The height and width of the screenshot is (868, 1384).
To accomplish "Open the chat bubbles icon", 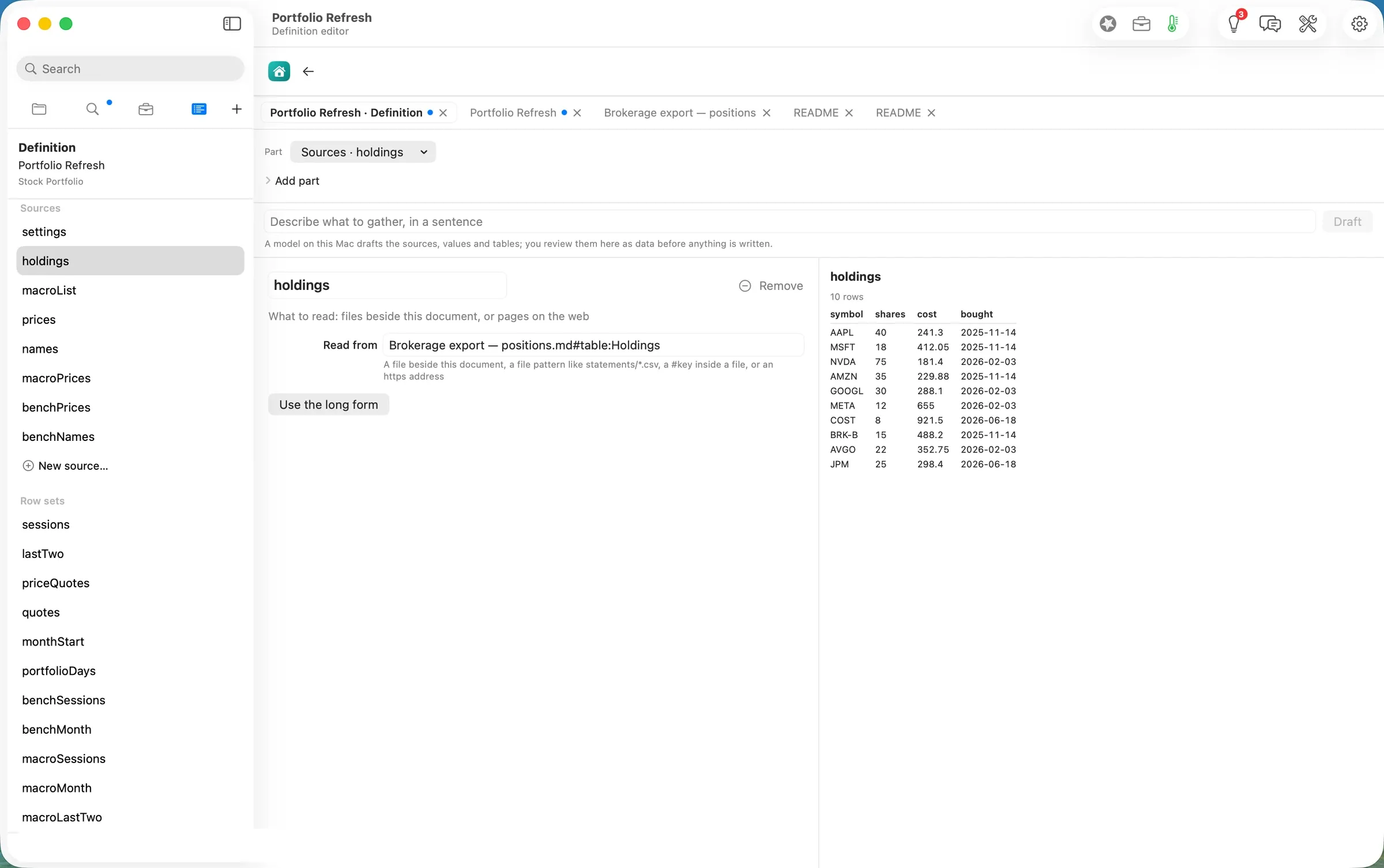I will point(1270,24).
